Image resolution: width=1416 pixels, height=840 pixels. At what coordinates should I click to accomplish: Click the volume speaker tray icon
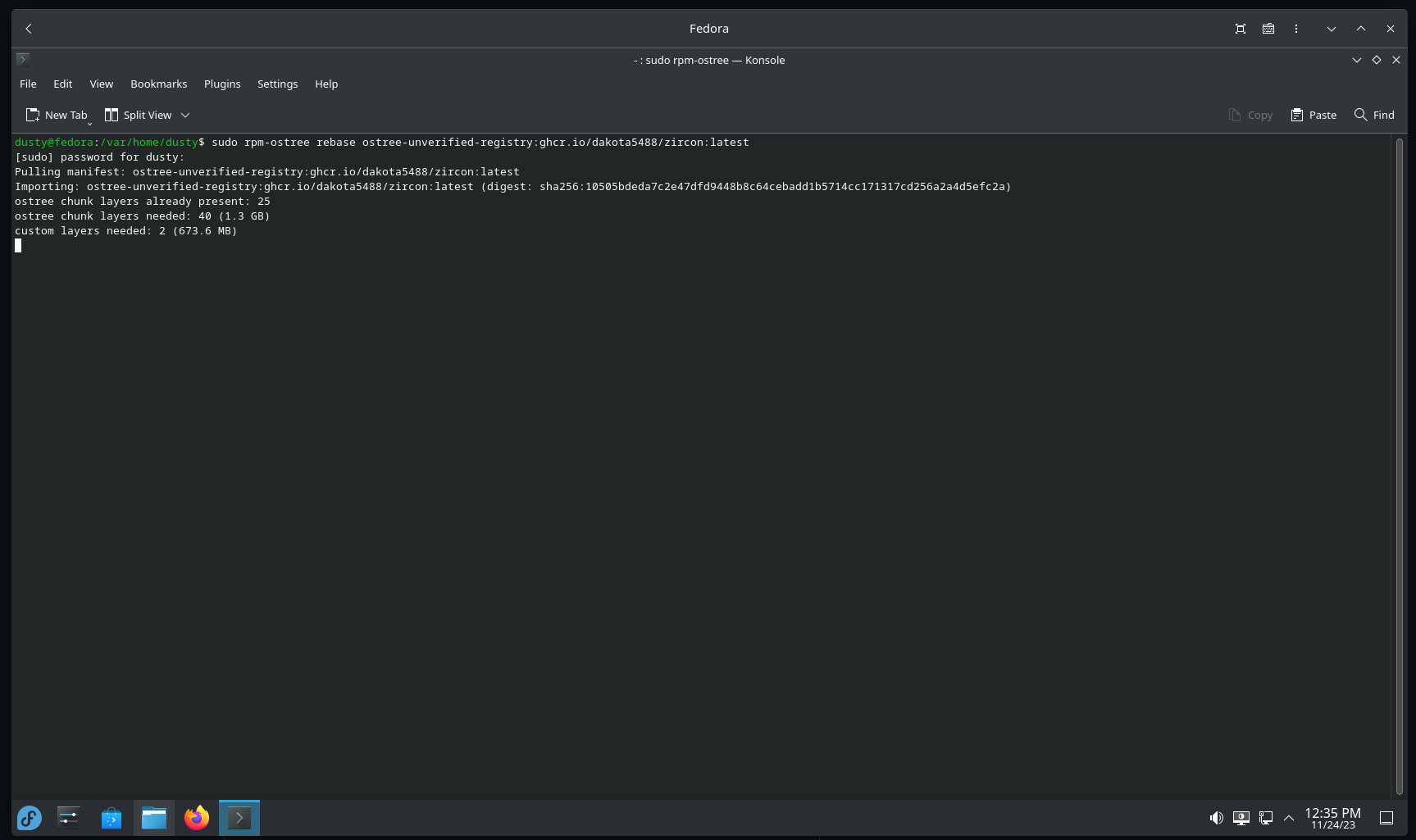point(1217,818)
